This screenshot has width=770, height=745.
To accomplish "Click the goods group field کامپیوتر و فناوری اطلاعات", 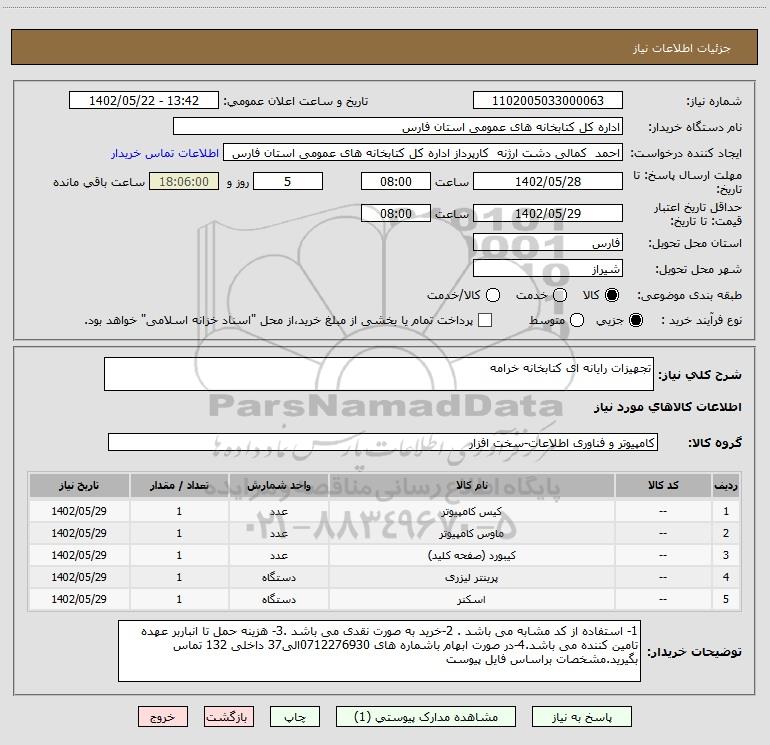I will [x=383, y=442].
